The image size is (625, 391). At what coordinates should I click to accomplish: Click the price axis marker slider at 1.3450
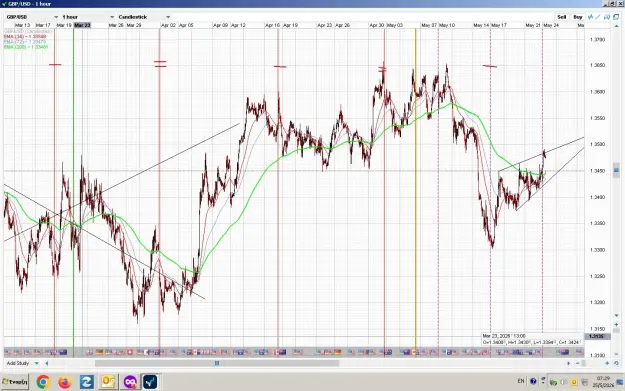pyautogui.click(x=616, y=171)
